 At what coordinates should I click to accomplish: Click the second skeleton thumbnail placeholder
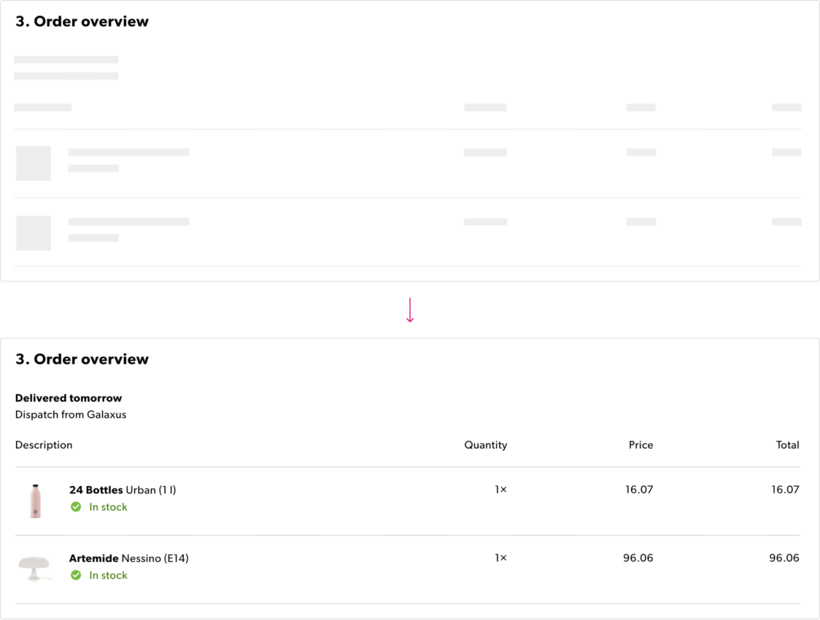coord(33,233)
